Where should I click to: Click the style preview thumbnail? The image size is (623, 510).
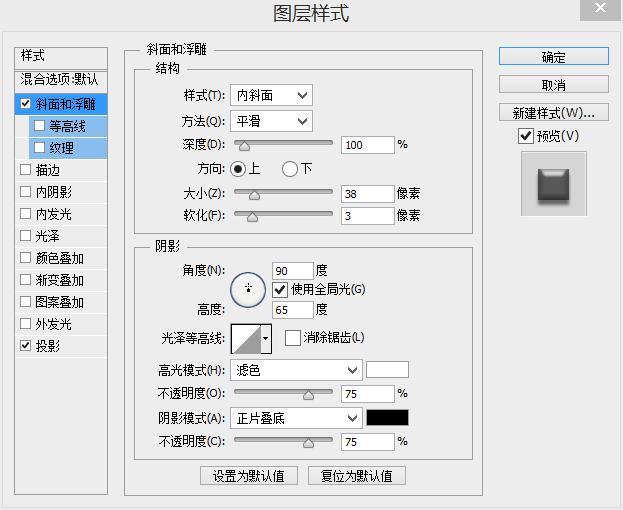554,184
